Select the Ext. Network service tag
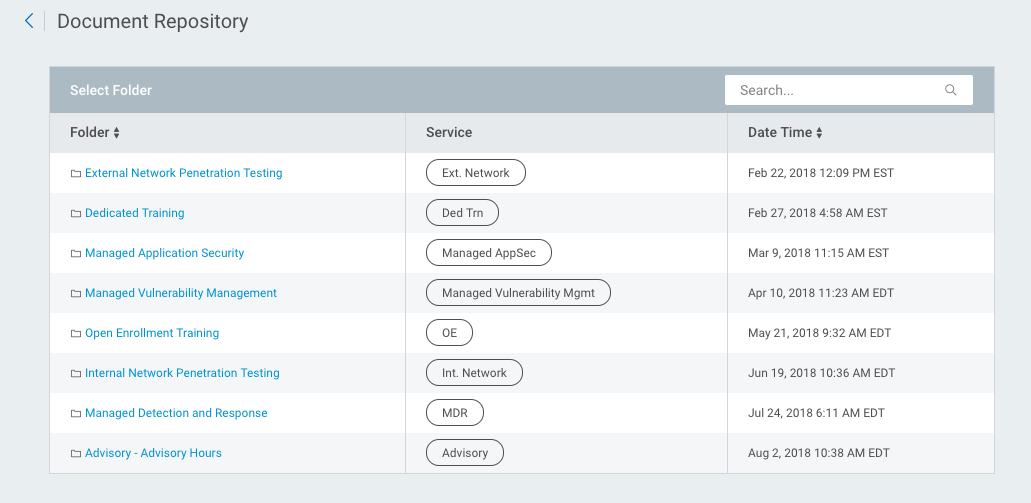The height and width of the screenshot is (503, 1031). [475, 173]
